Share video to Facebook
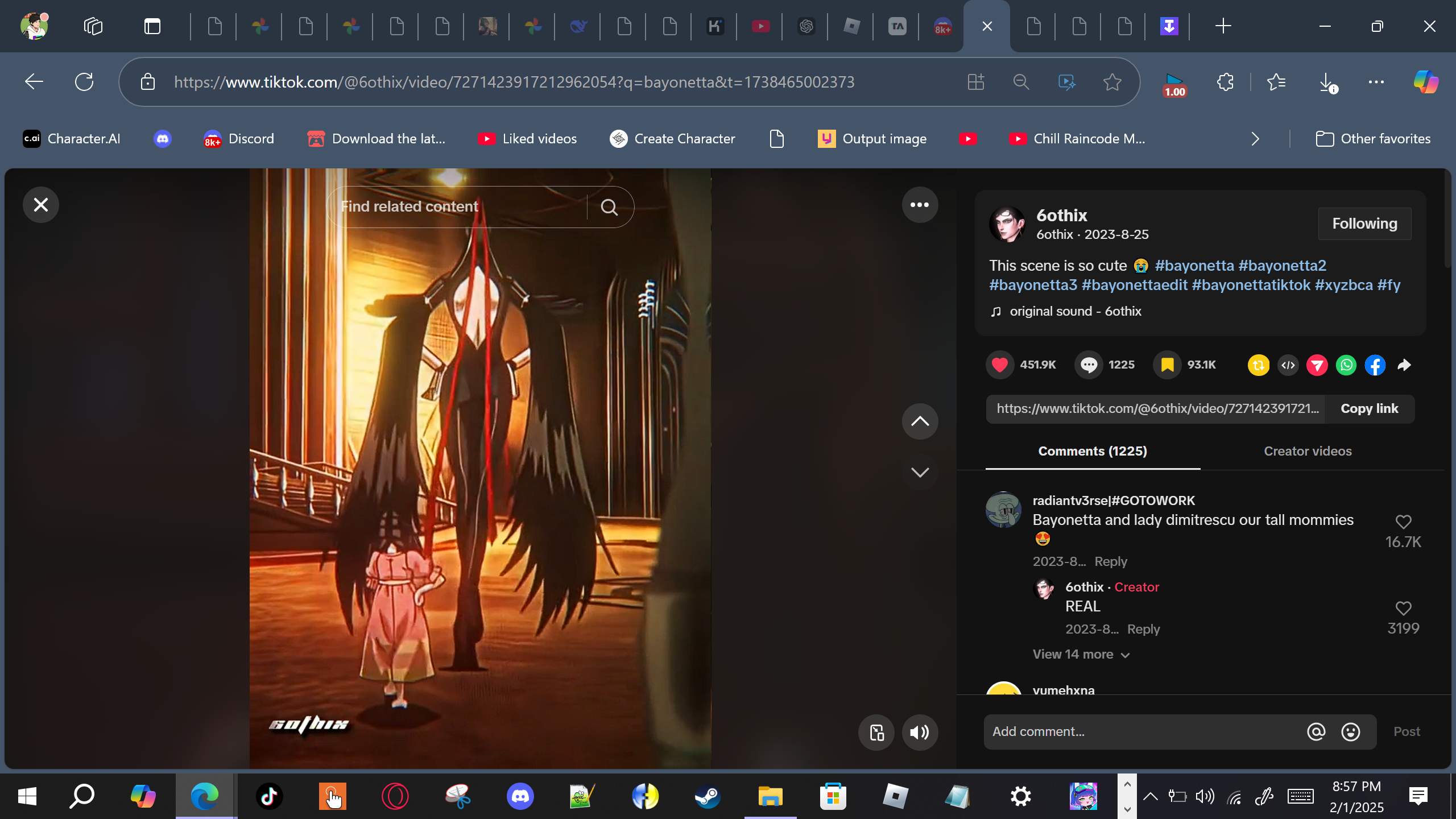 (x=1375, y=365)
